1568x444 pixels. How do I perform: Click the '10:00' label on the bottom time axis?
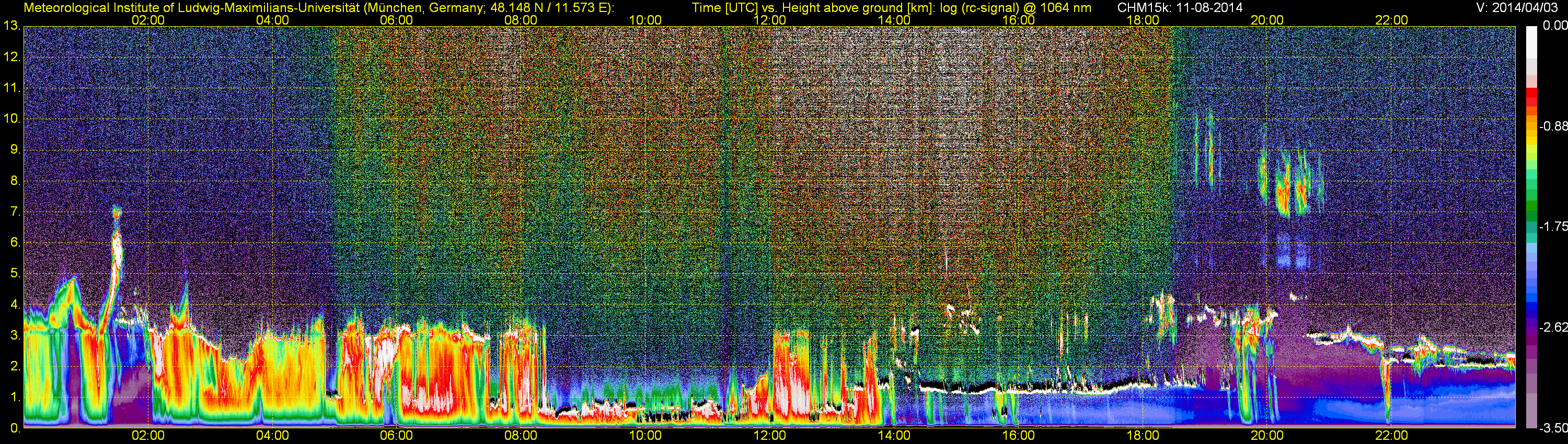click(645, 436)
